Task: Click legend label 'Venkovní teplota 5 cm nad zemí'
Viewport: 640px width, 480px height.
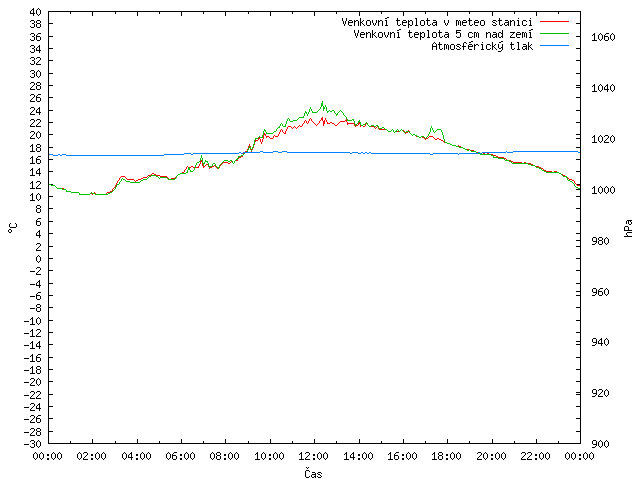Action: point(443,34)
